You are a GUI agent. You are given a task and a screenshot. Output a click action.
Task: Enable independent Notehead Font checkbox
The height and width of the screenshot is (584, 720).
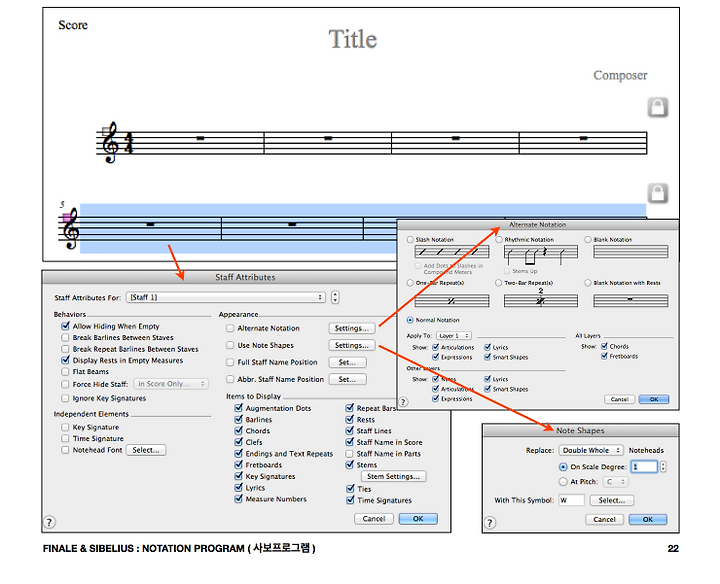click(65, 450)
